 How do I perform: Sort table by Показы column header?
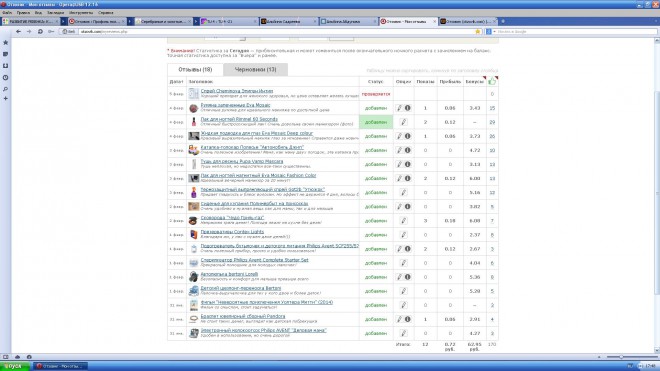point(425,81)
